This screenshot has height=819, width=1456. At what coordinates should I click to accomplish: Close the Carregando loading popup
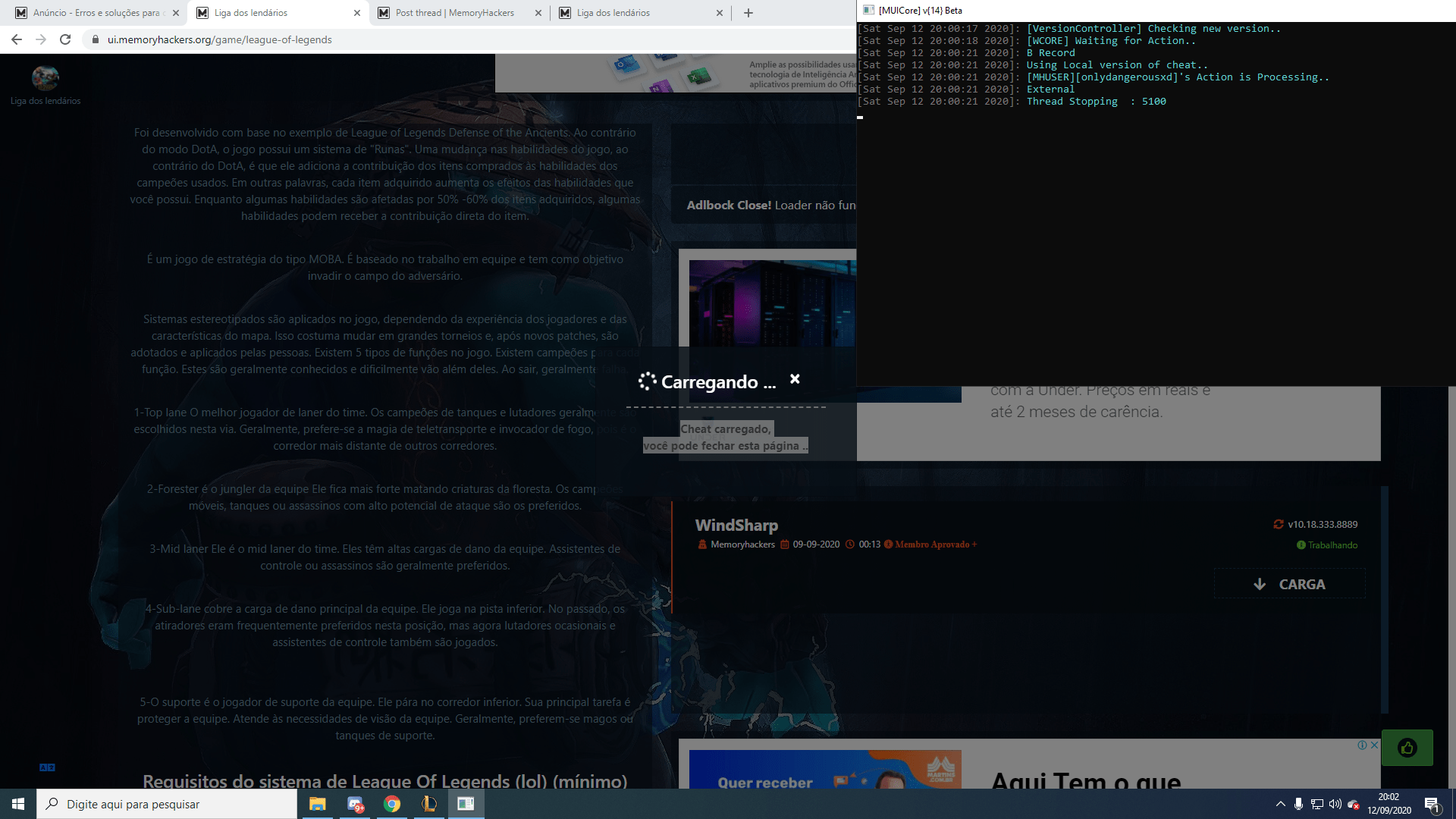tap(795, 378)
